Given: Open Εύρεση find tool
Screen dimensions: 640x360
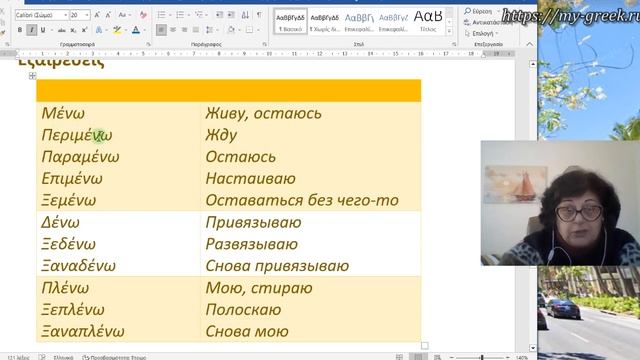Looking at the screenshot, I should tap(478, 11).
